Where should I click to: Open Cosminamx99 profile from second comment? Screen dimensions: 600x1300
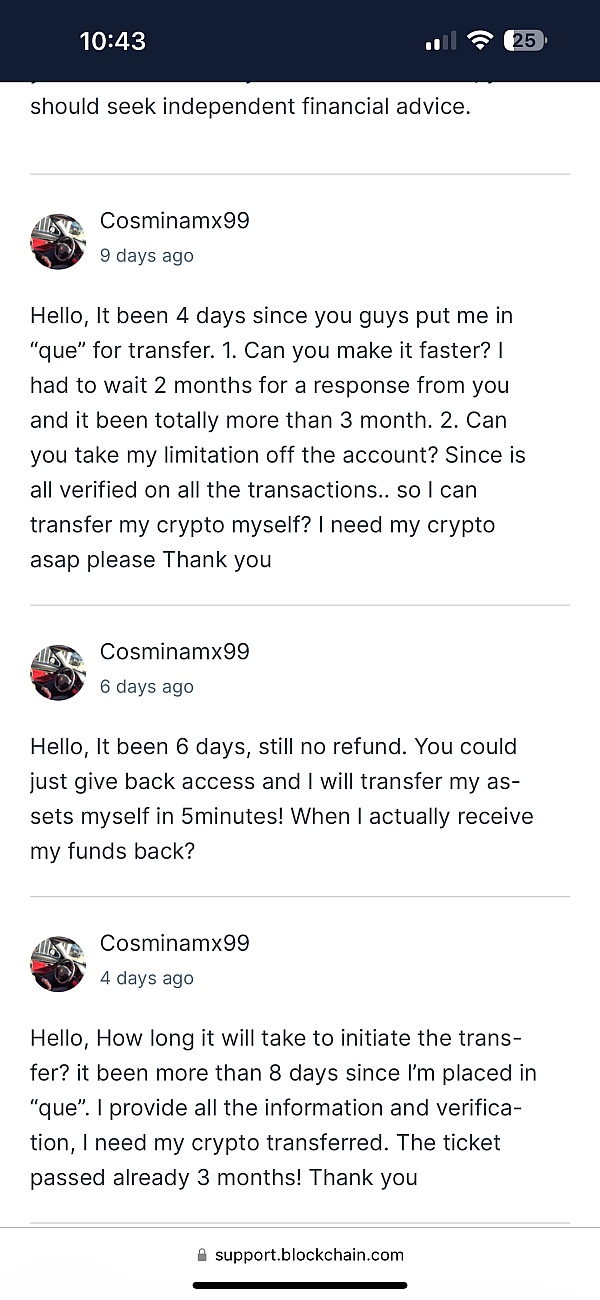pos(174,652)
